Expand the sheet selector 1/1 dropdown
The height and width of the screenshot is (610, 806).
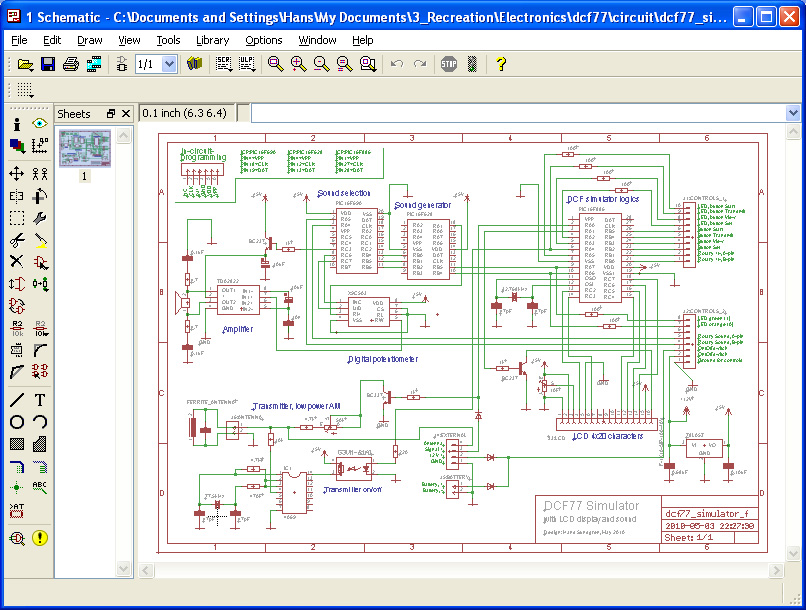click(x=169, y=64)
